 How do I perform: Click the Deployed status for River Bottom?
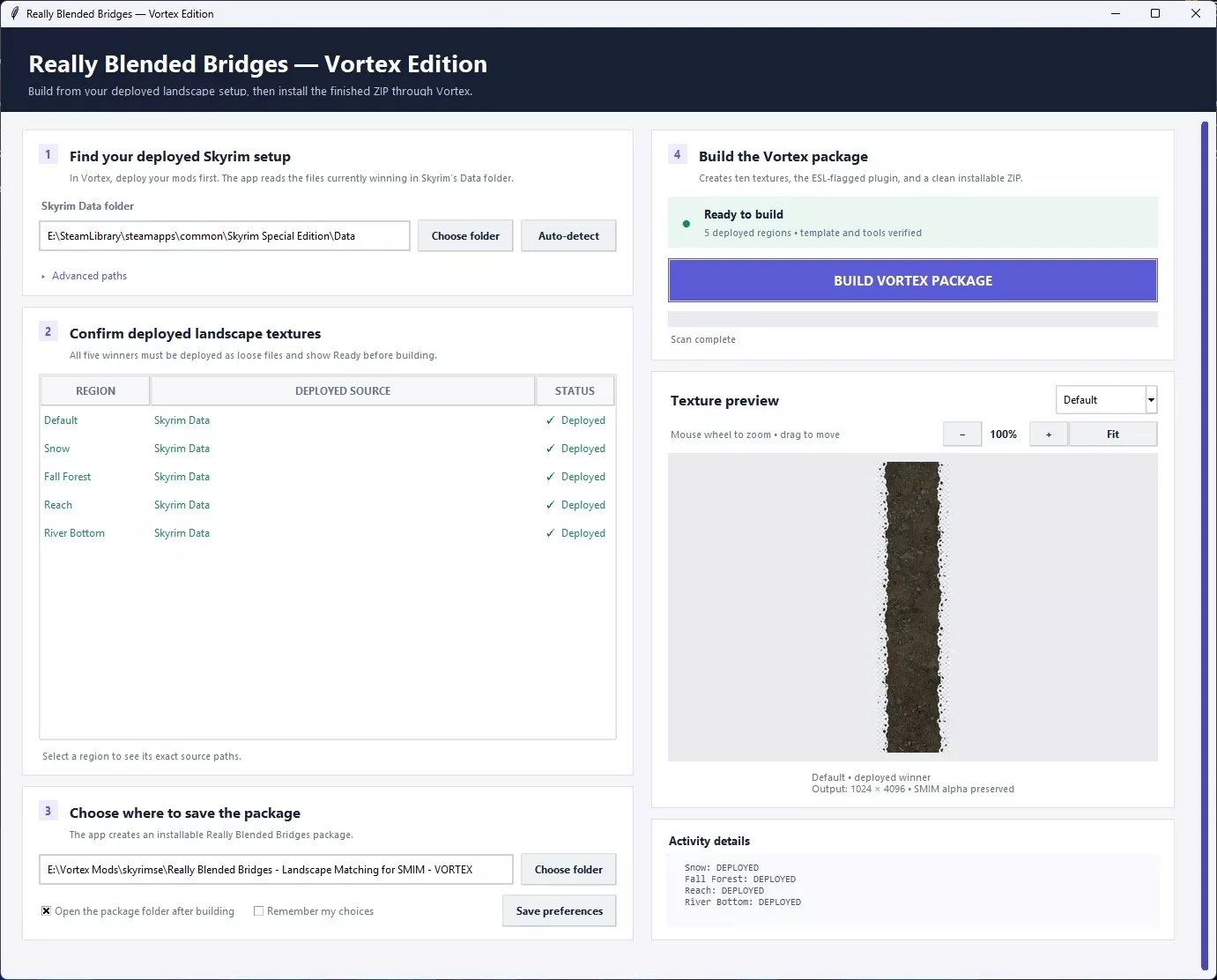click(575, 533)
